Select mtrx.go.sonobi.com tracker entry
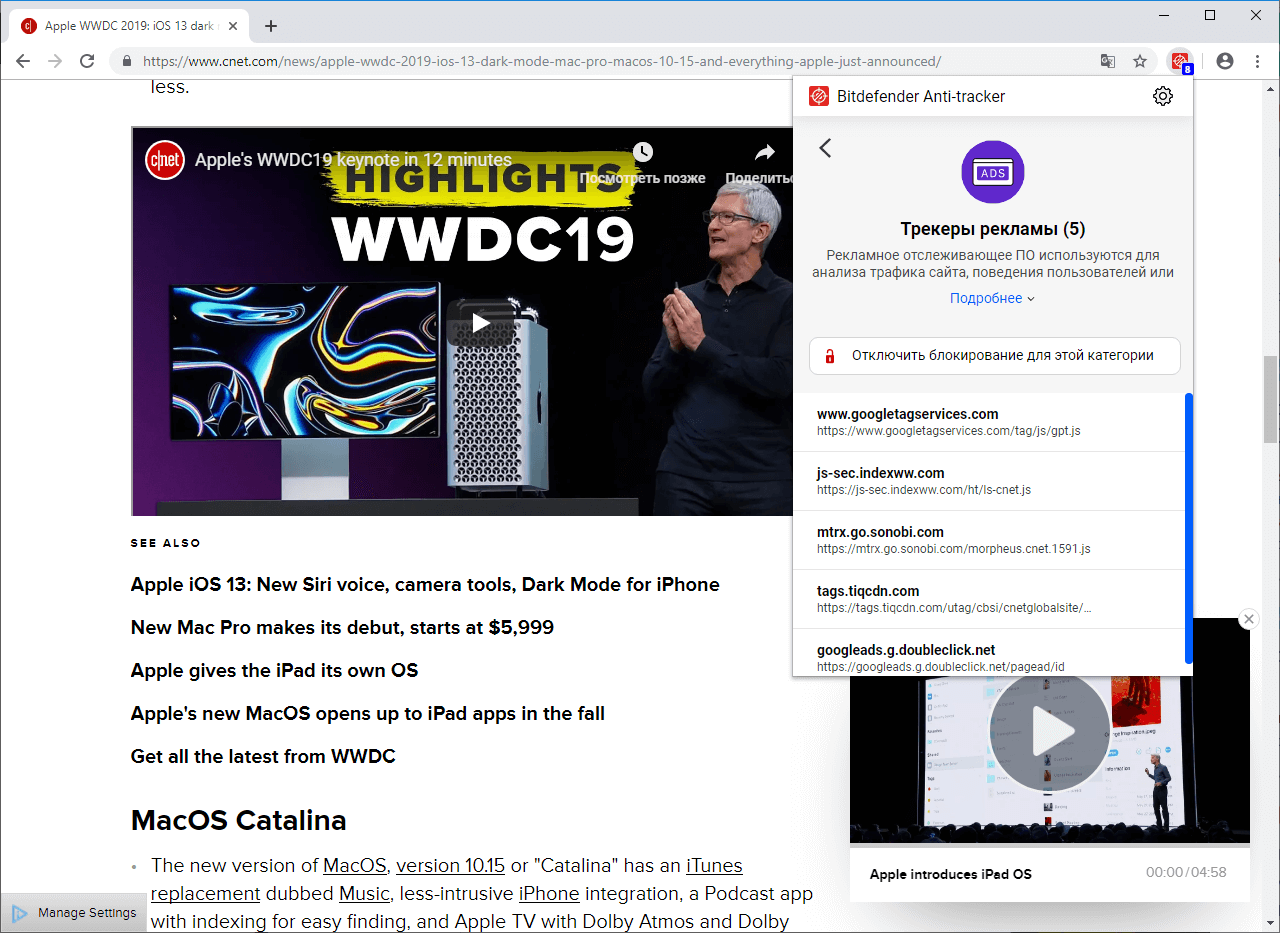Image resolution: width=1280 pixels, height=933 pixels. point(988,540)
